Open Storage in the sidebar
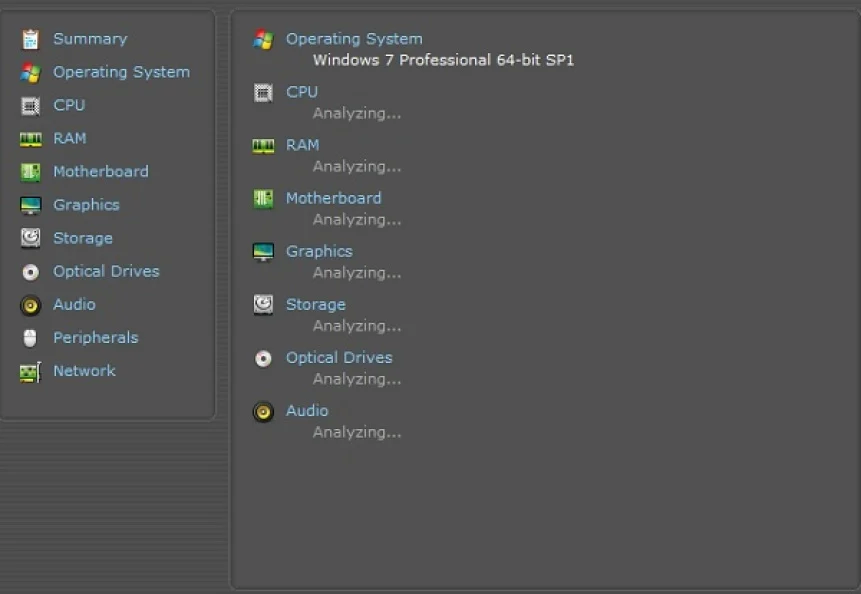 pos(83,239)
